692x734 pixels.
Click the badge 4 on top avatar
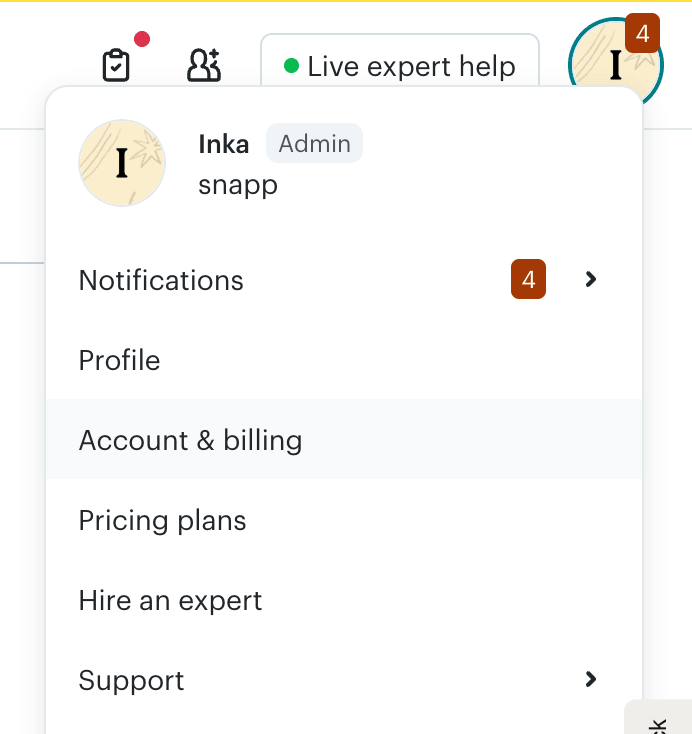[x=642, y=33]
